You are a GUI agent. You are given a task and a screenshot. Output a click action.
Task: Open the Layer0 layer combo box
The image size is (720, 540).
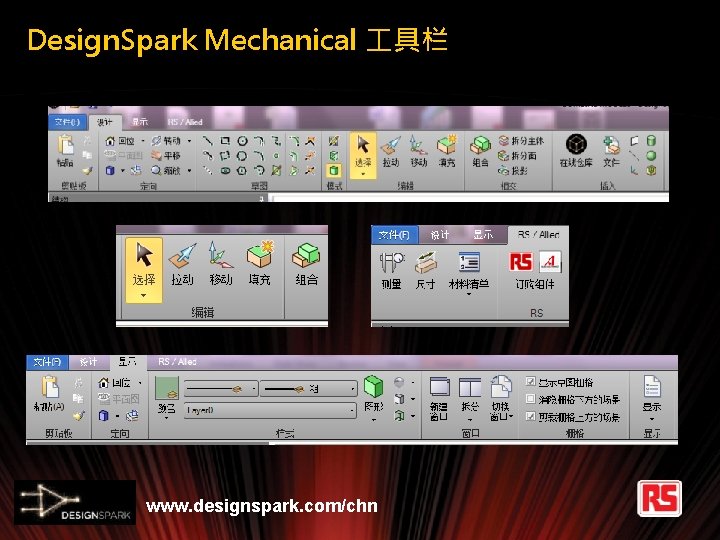pos(270,410)
